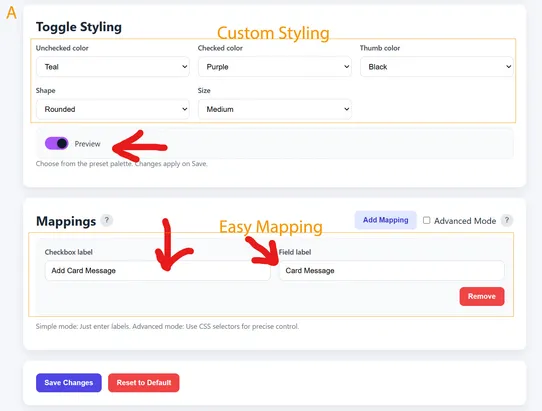Toggle the purple Preview switch
The image size is (542, 411).
(57, 143)
